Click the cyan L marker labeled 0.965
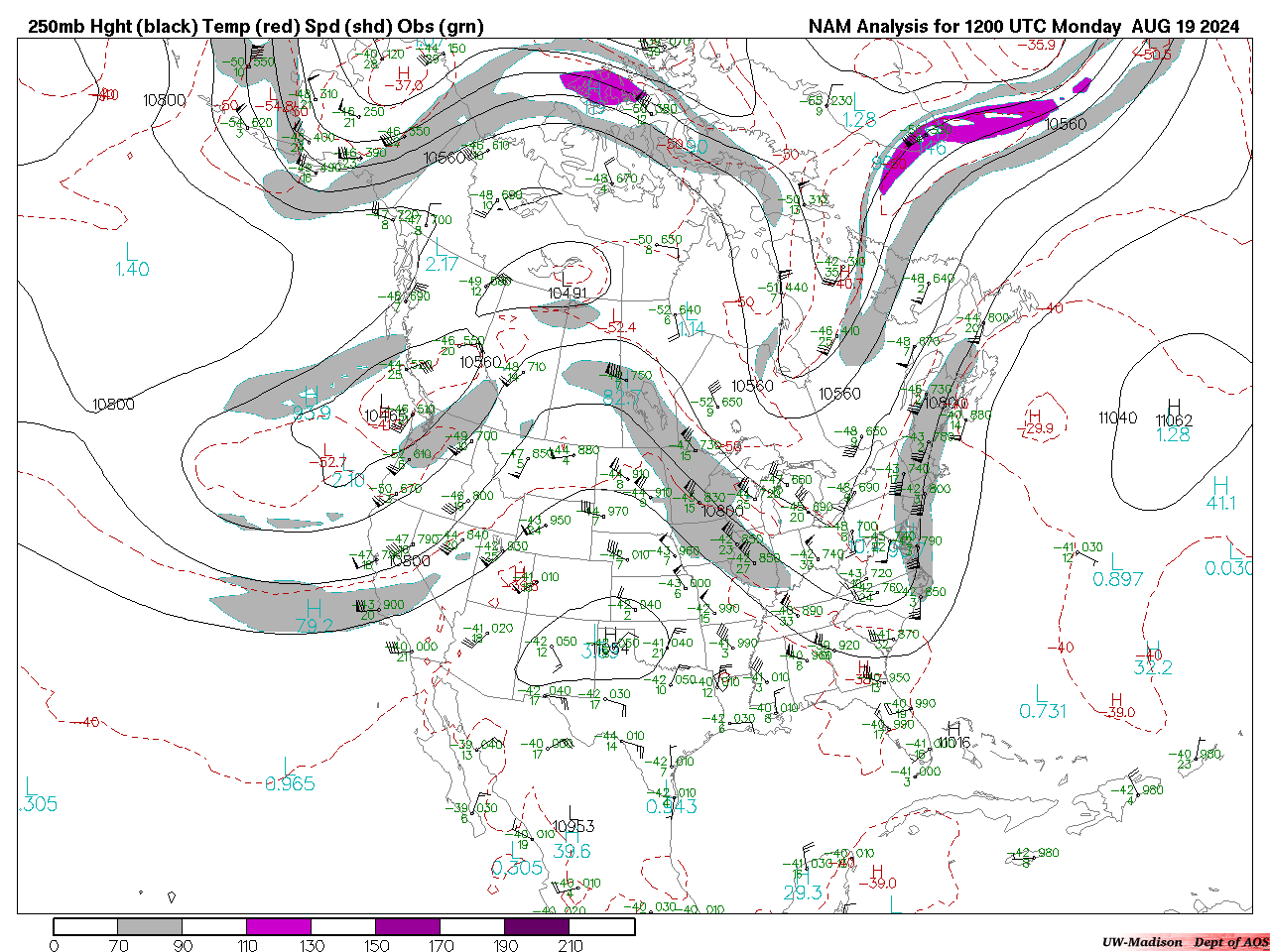Image resolution: width=1270 pixels, height=952 pixels. [x=287, y=767]
